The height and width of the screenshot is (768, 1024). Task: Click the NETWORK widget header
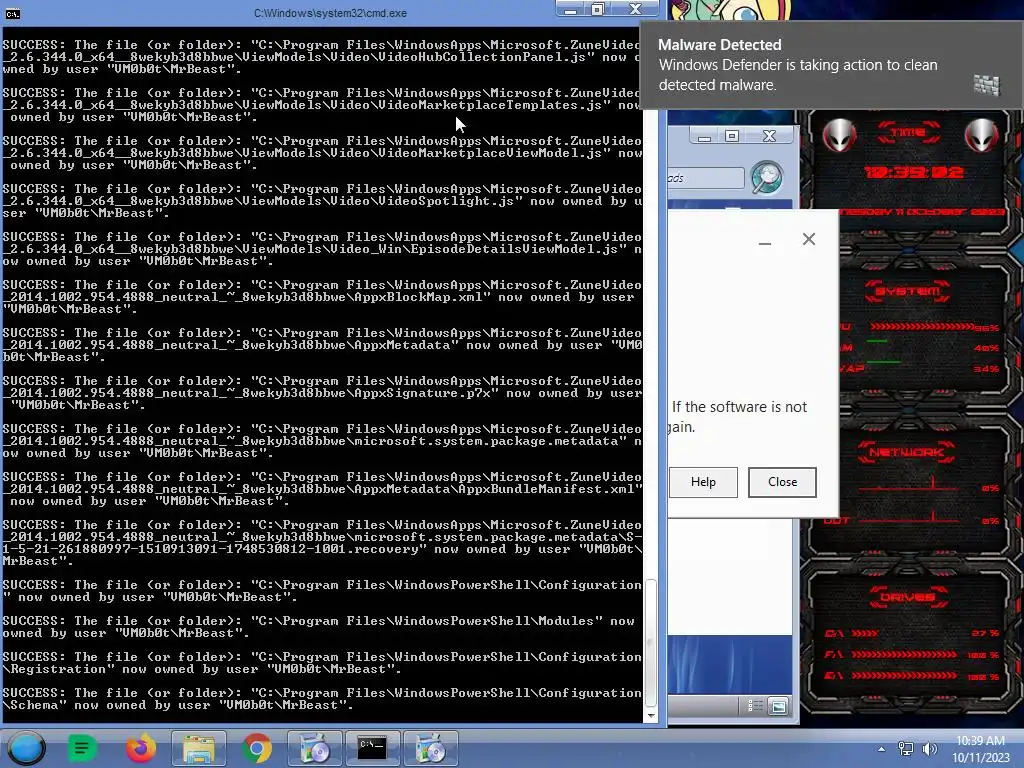[906, 452]
